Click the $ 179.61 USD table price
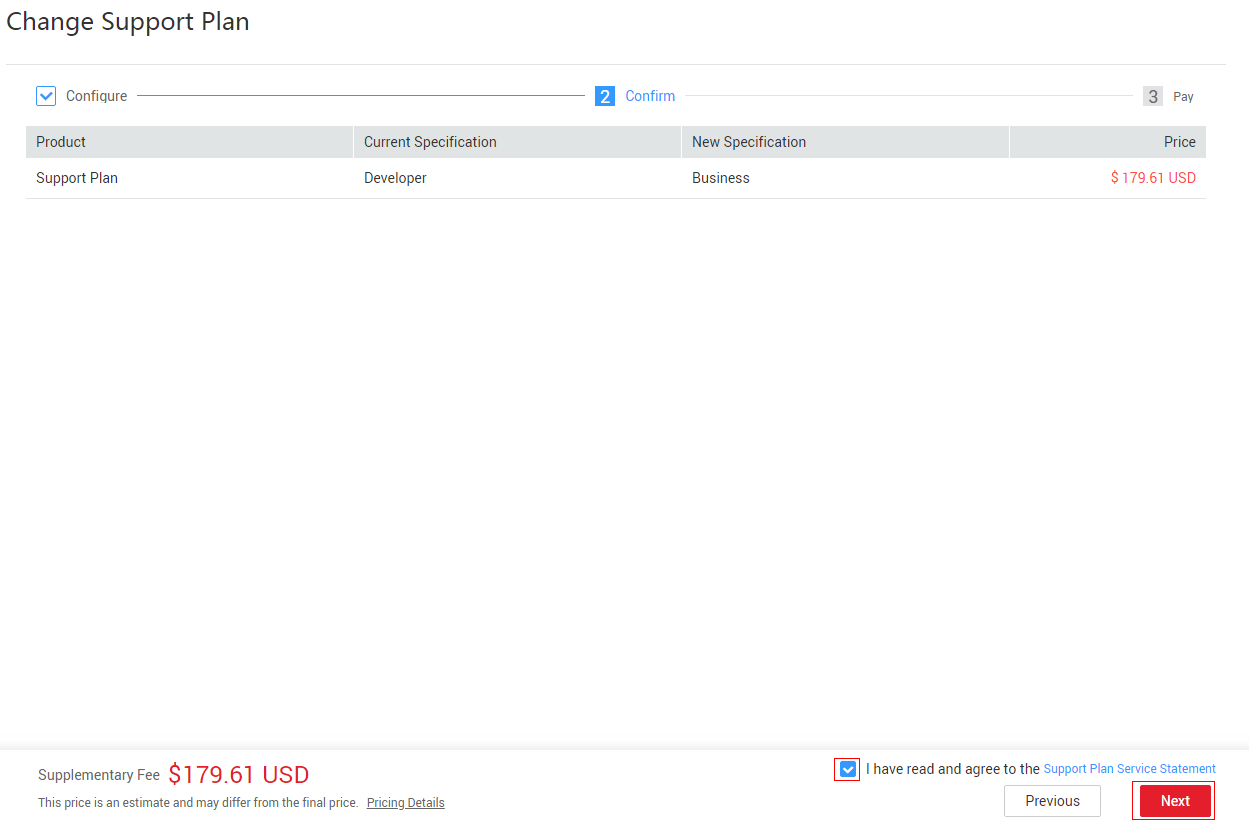This screenshot has width=1249, height=823. point(1153,178)
